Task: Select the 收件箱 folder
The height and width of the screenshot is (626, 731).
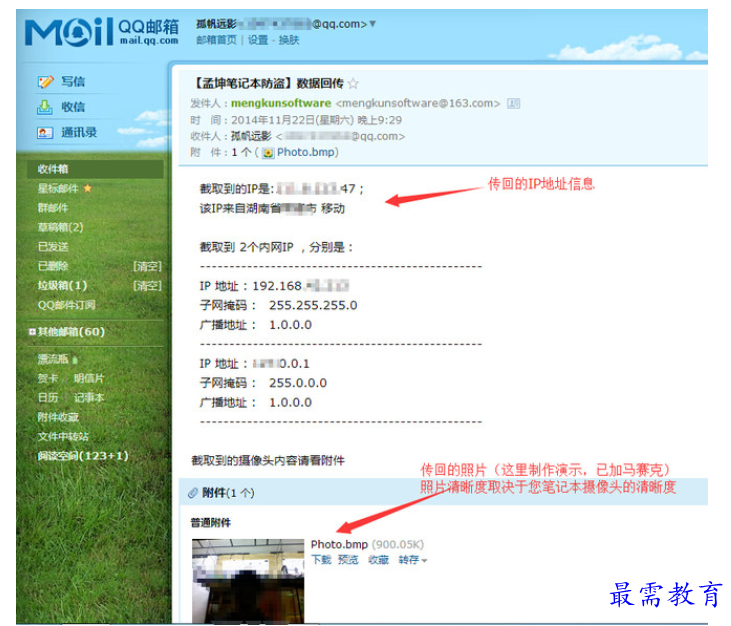Action: [95, 169]
